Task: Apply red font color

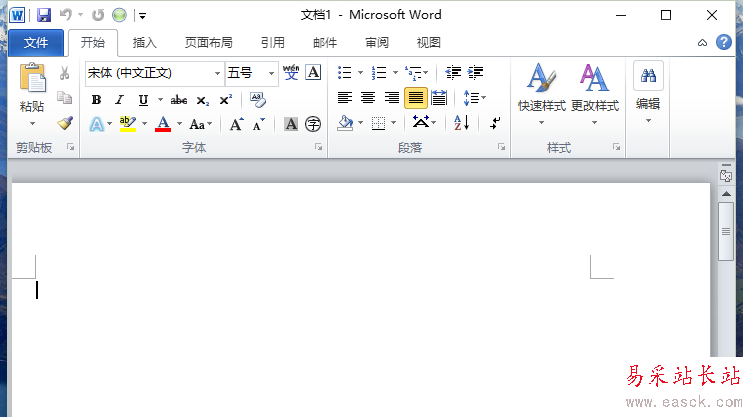Action: tap(163, 124)
